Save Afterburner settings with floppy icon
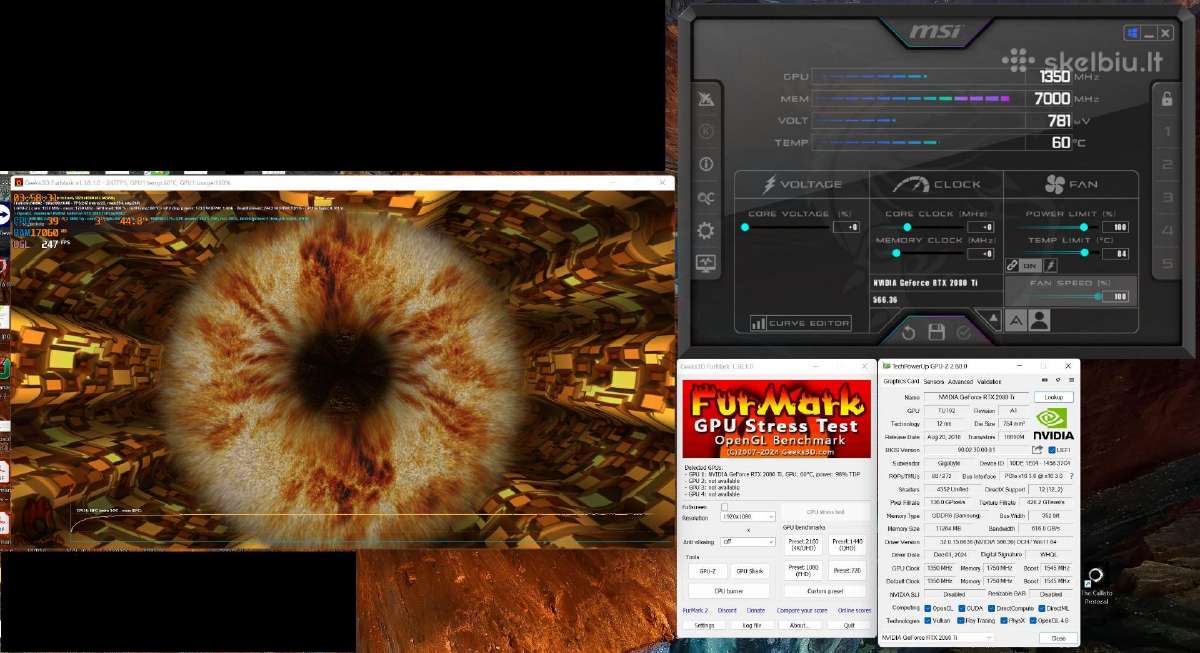 937,332
